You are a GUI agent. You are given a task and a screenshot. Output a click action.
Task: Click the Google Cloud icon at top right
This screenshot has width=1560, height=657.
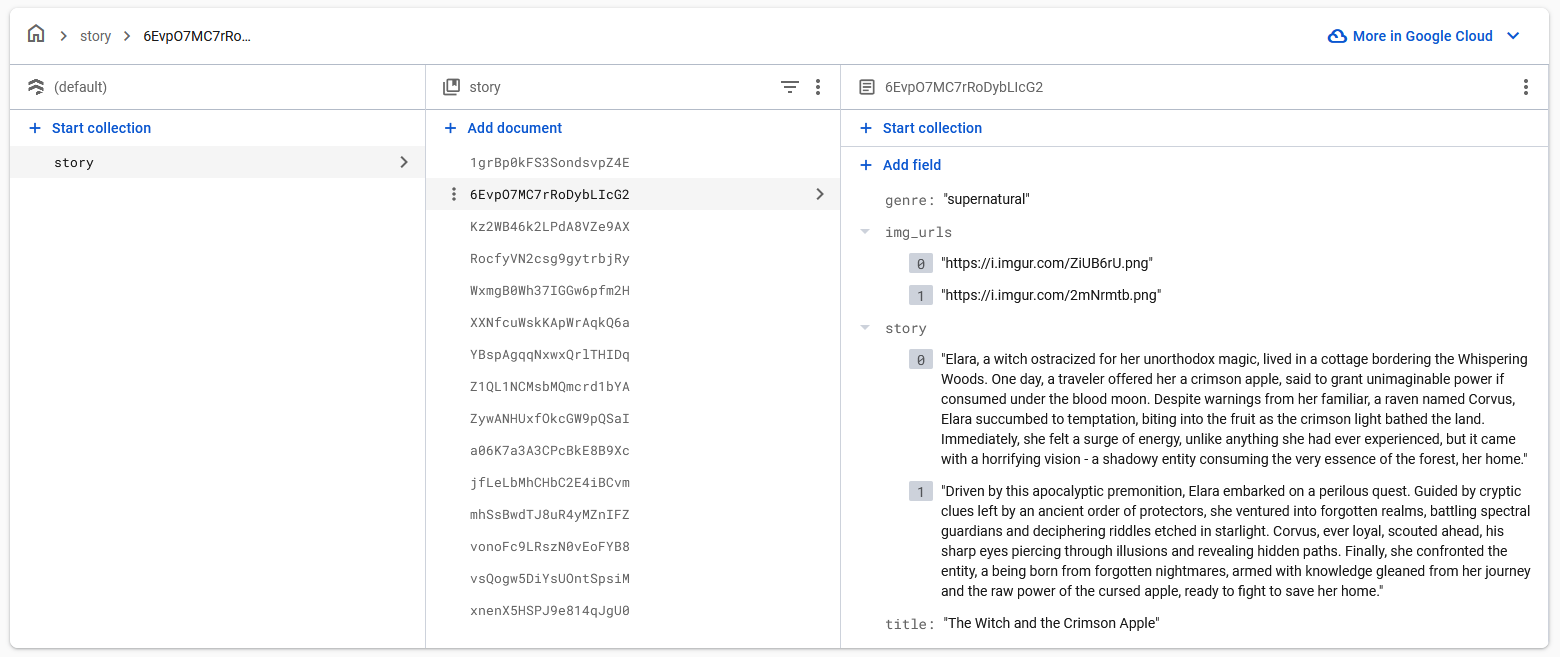[x=1336, y=36]
